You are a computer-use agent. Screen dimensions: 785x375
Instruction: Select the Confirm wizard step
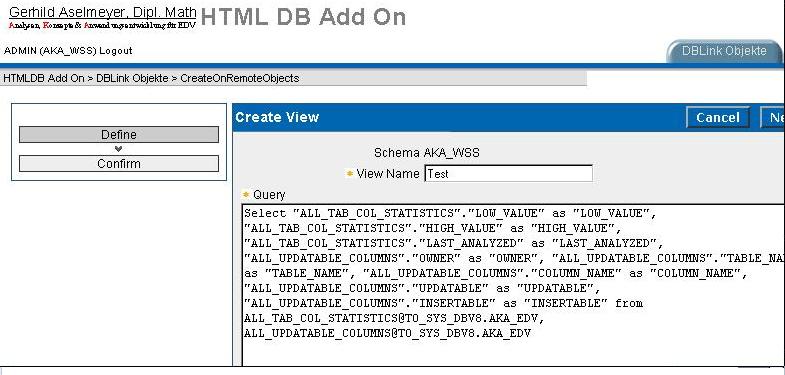(119, 164)
